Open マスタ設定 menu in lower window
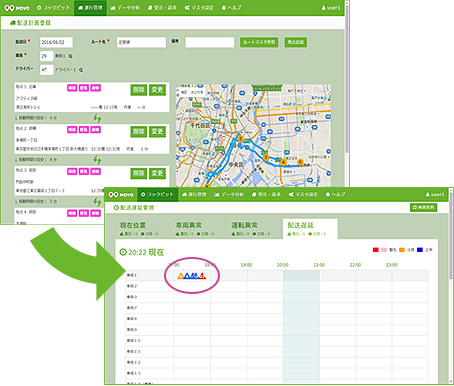 point(303,194)
